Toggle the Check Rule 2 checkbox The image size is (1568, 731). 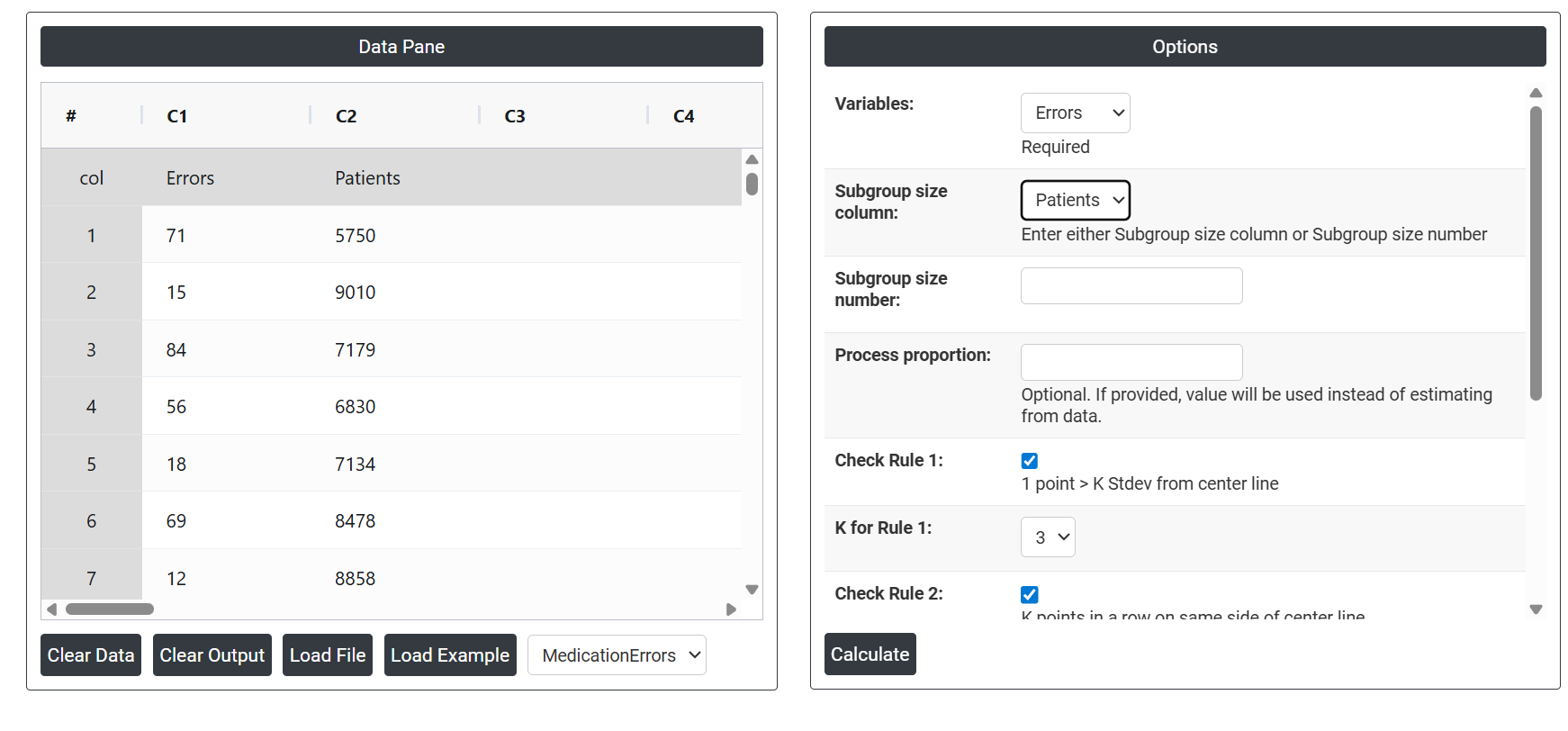click(x=1030, y=594)
